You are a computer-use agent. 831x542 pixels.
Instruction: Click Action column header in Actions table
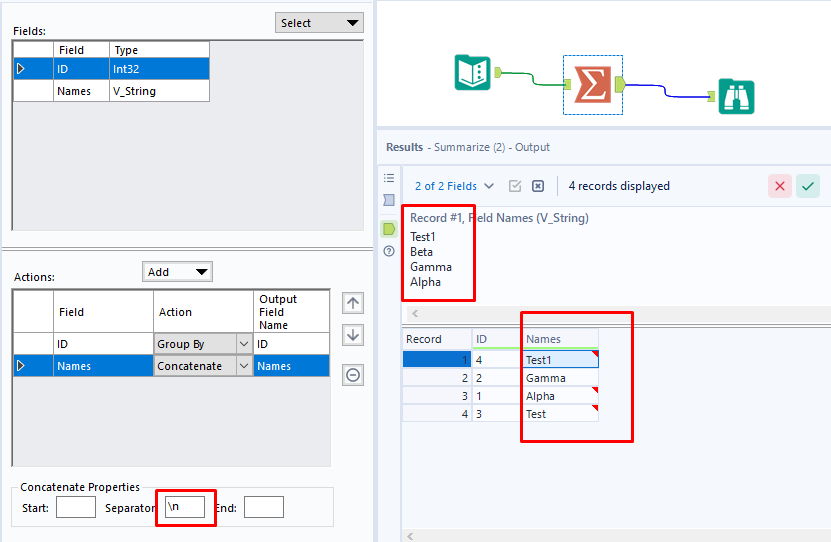(x=204, y=312)
